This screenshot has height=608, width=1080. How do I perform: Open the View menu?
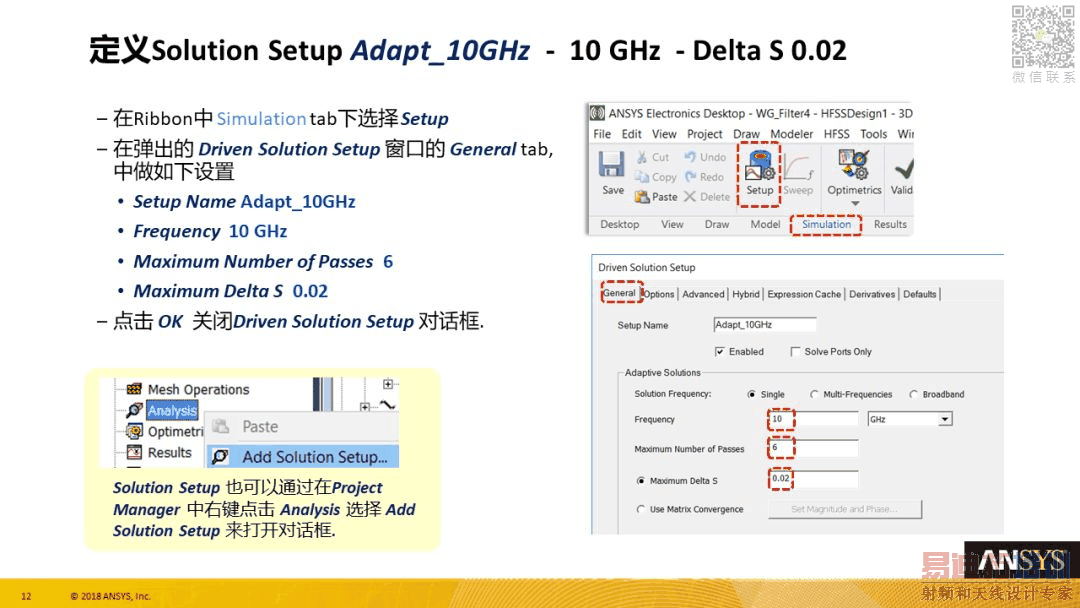pos(664,134)
